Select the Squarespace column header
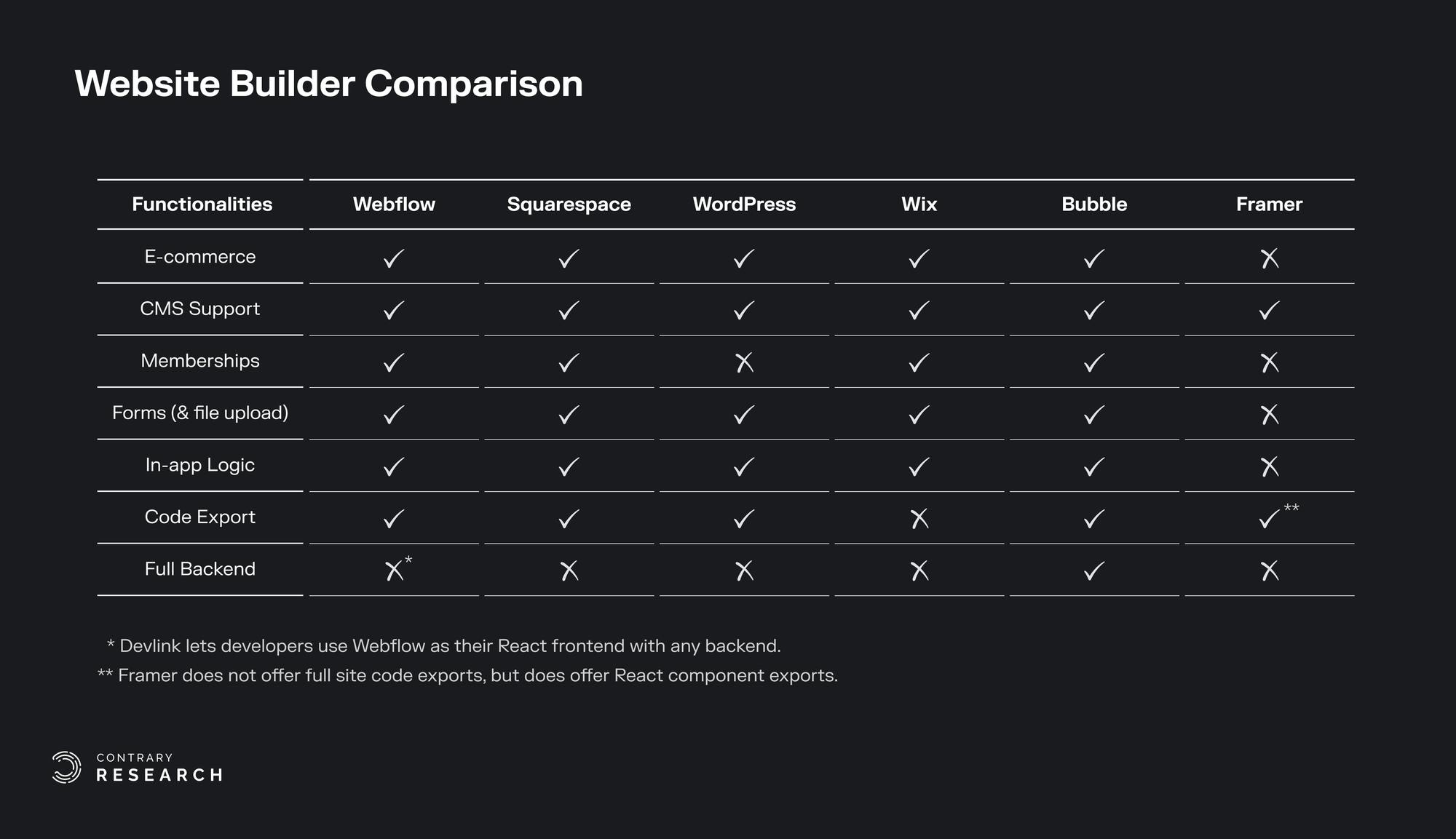 pyautogui.click(x=569, y=204)
